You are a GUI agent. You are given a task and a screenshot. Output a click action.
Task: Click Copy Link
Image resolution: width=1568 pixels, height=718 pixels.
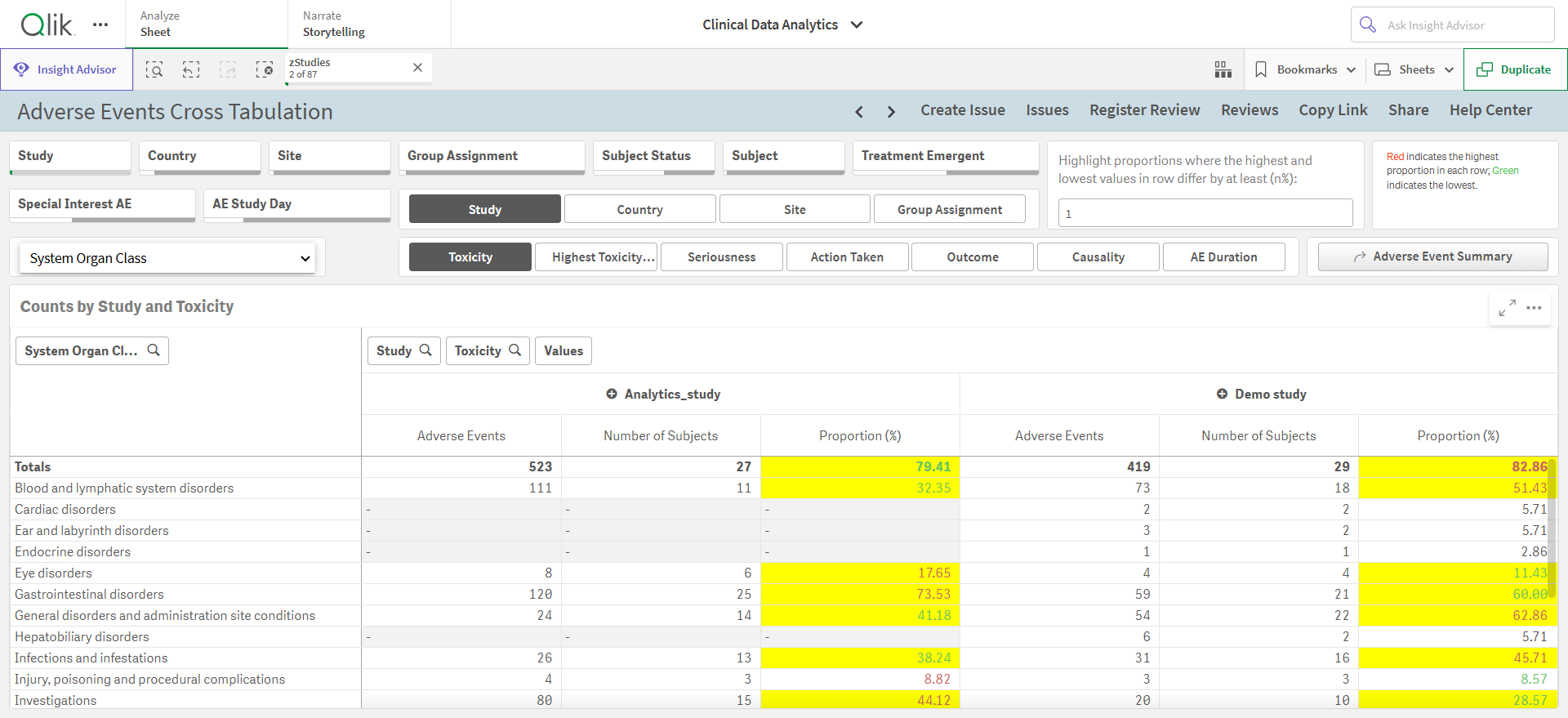click(1333, 110)
